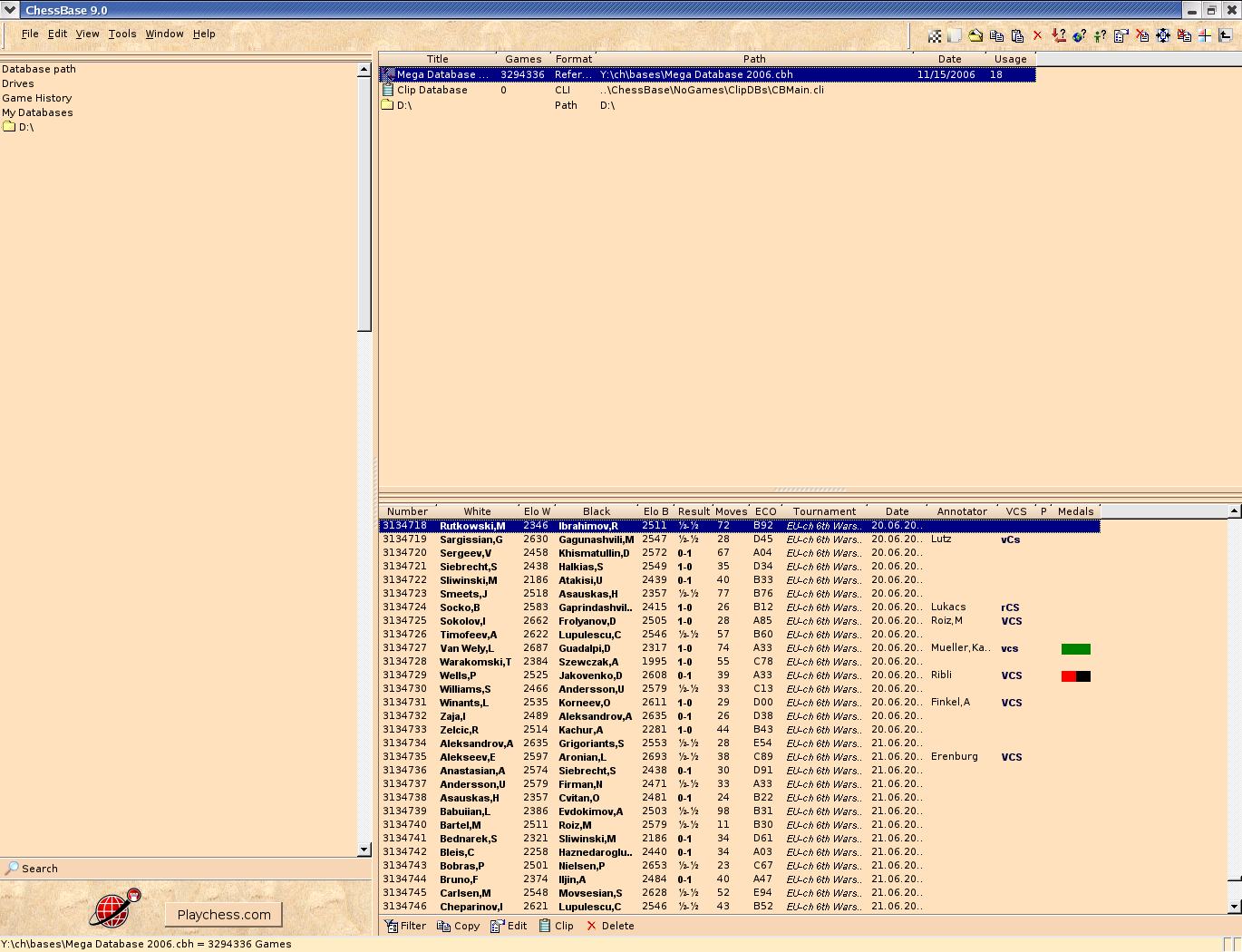1242x952 pixels.
Task: Open the Edit menu
Action: tap(58, 34)
